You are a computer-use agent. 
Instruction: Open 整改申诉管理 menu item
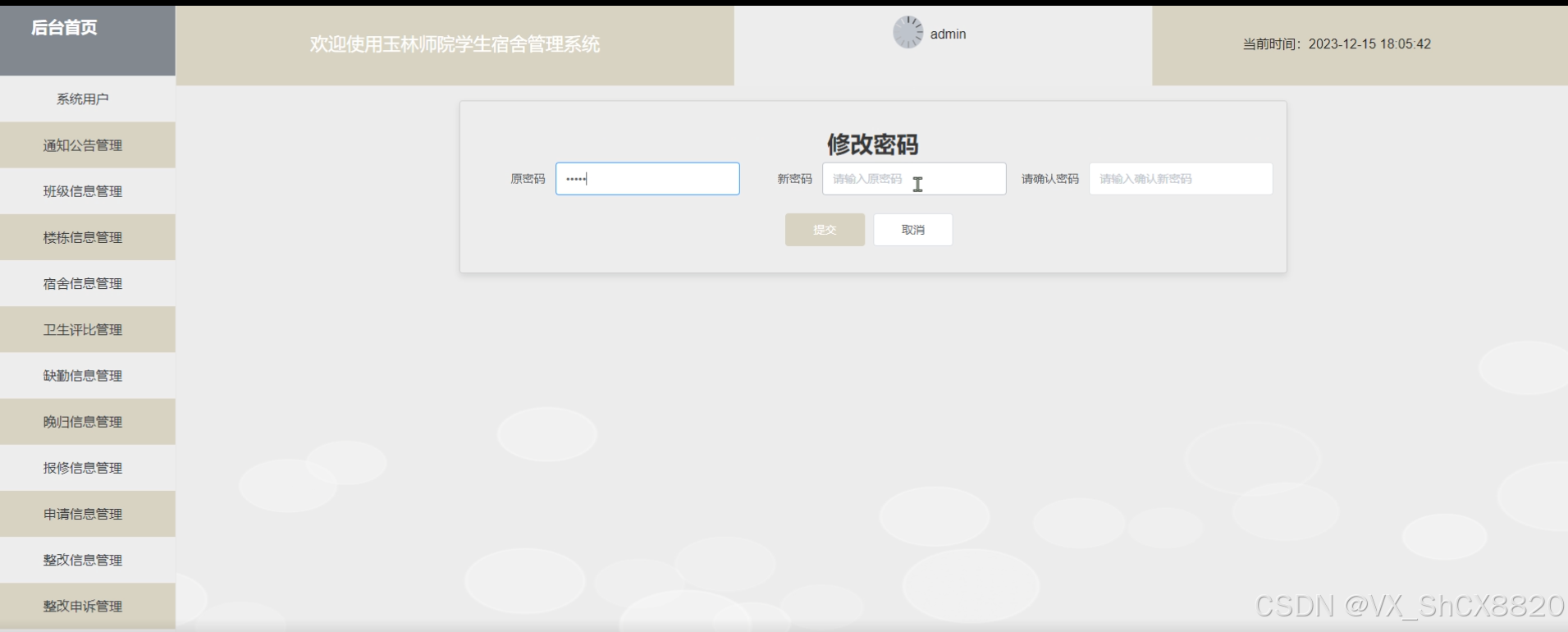coord(87,606)
